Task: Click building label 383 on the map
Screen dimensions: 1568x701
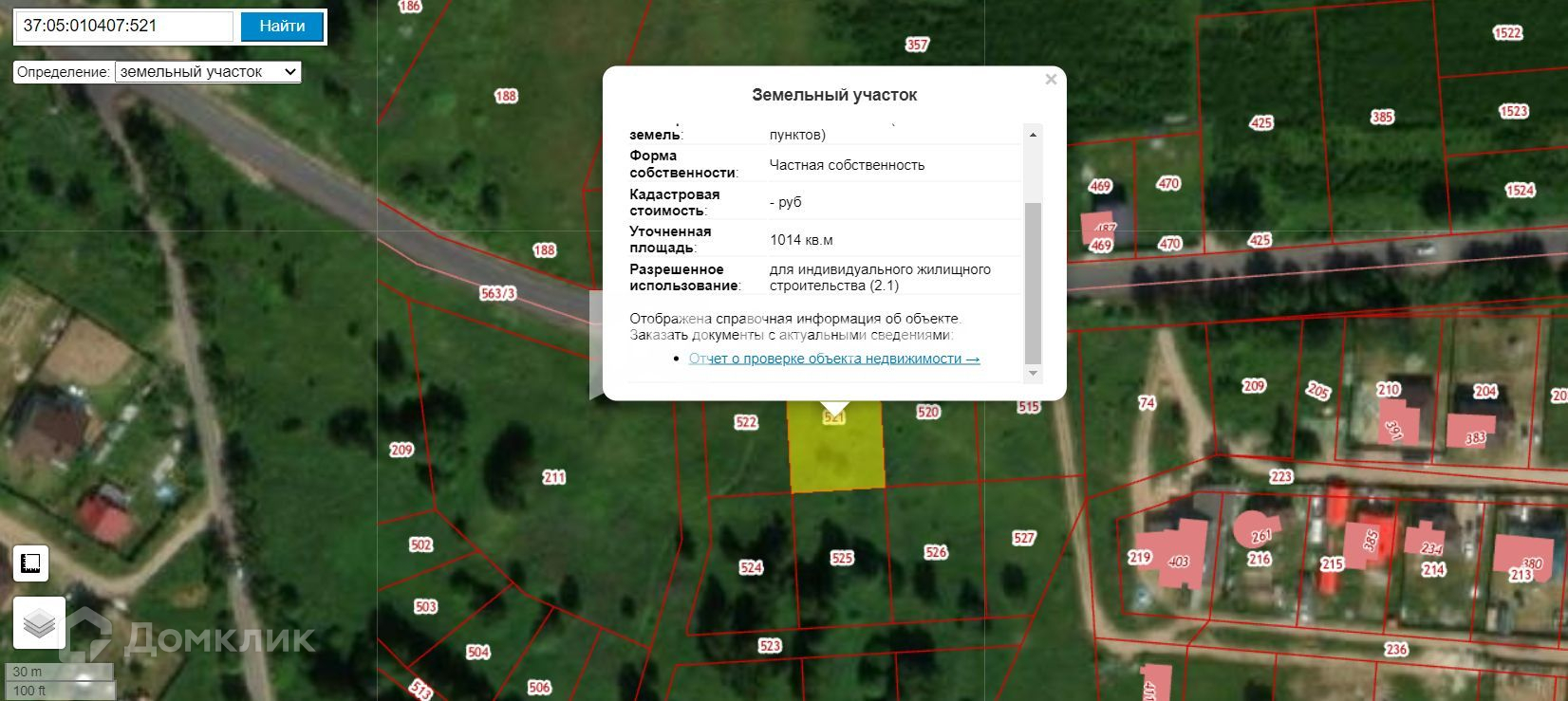Action: (1475, 437)
